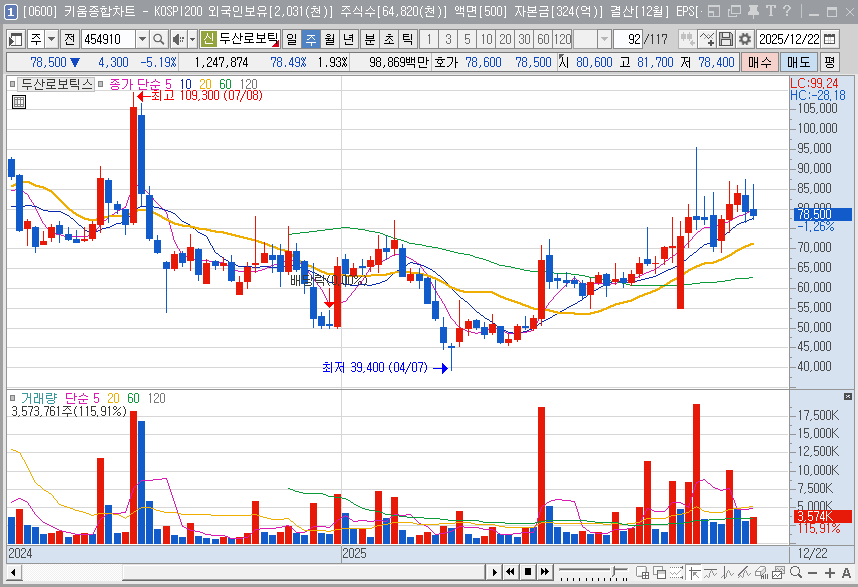
Task: Click the 평 button
Action: pos(830,62)
